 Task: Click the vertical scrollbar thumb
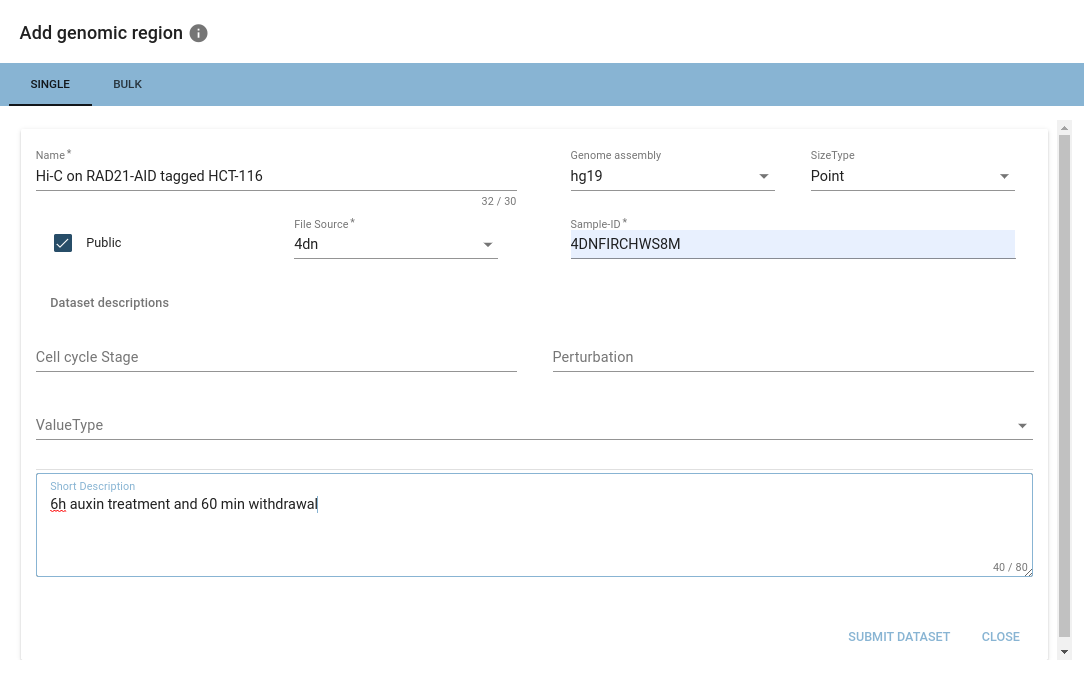(1064, 385)
